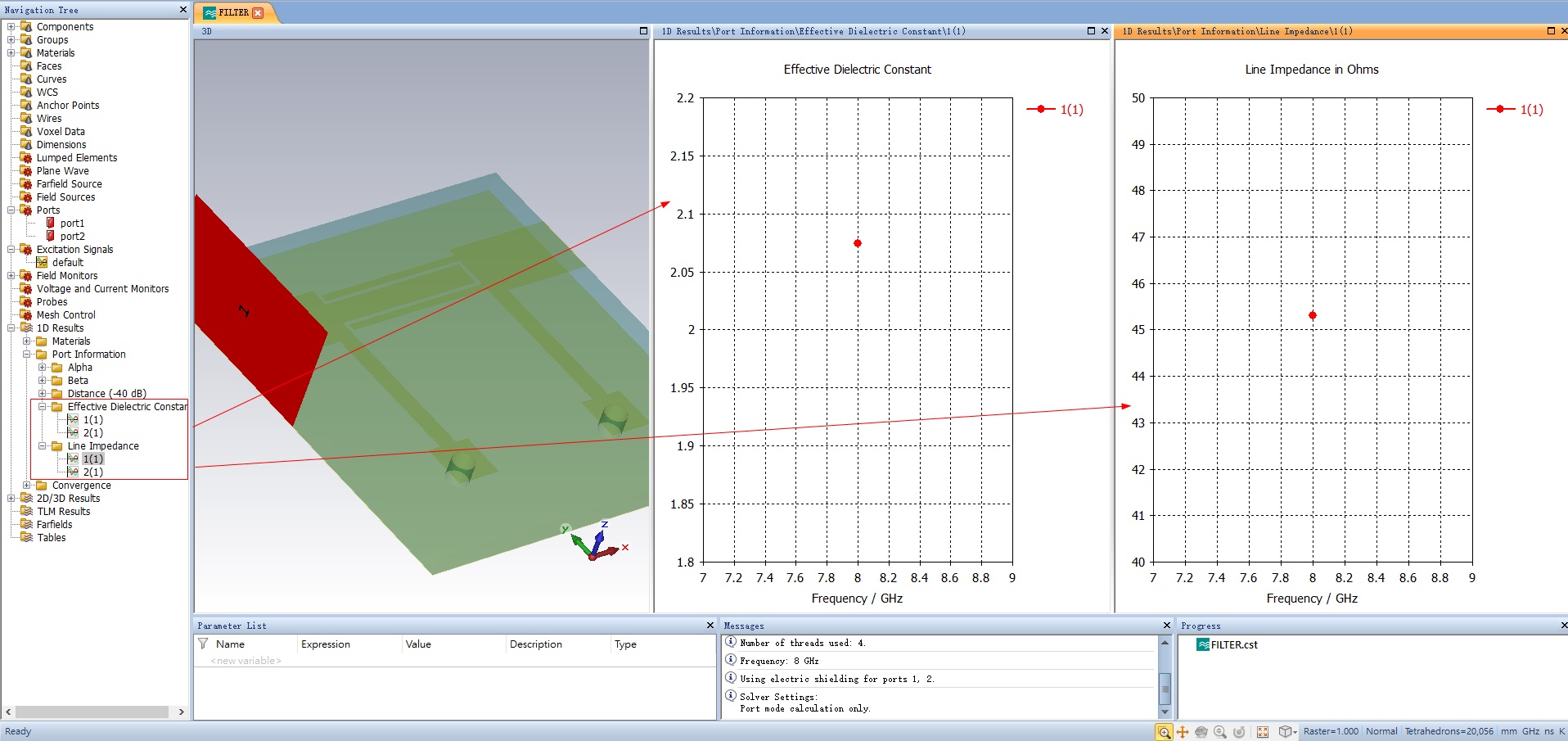This screenshot has height=741, width=1568.
Task: Collapse the 1D Results tree node
Action: pyautogui.click(x=11, y=328)
